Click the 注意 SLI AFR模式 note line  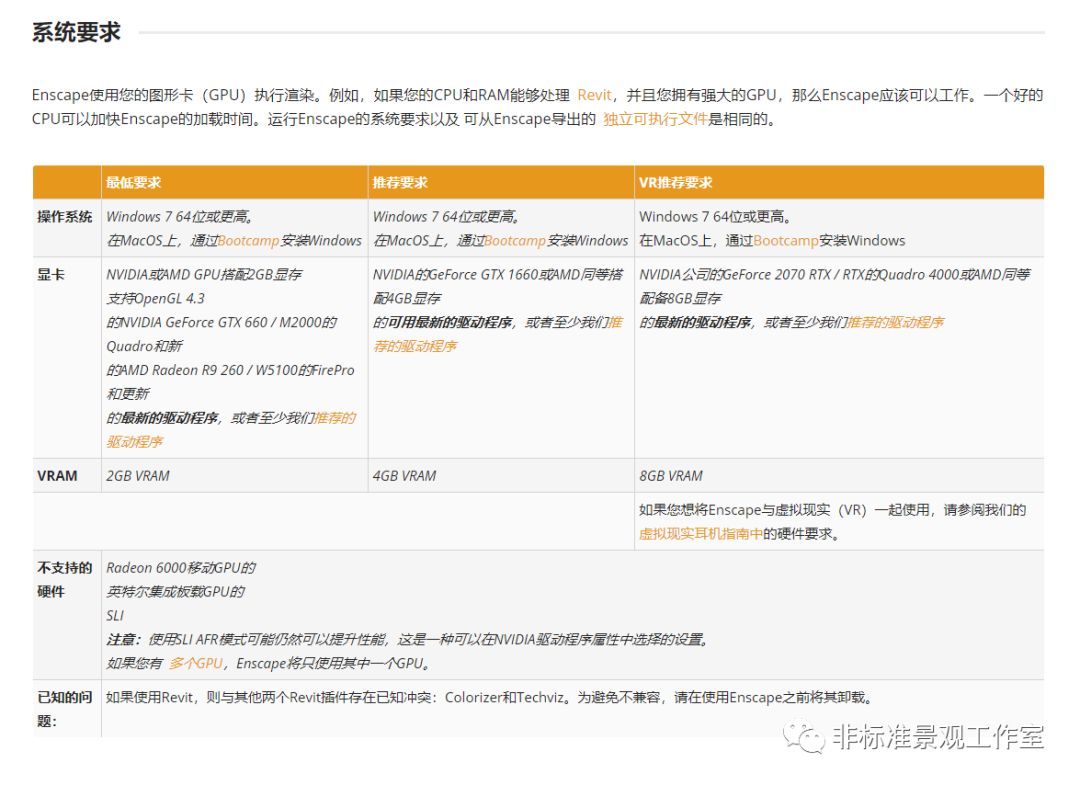[408, 640]
